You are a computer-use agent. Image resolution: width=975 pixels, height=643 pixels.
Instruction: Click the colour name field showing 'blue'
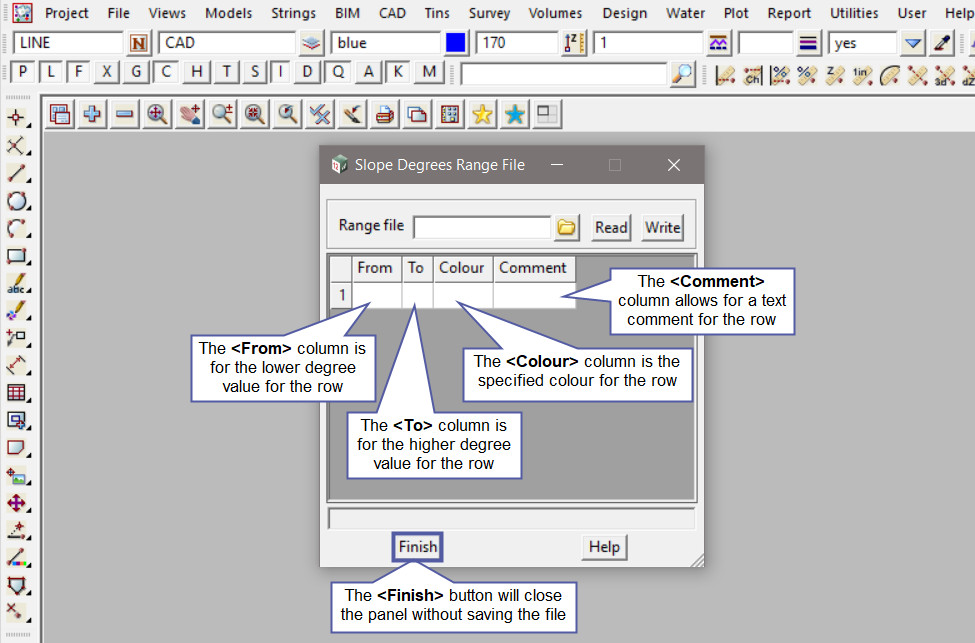(x=386, y=43)
